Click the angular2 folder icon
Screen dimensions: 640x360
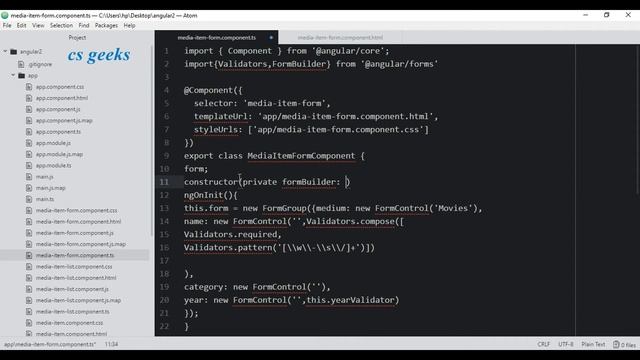tap(13, 51)
